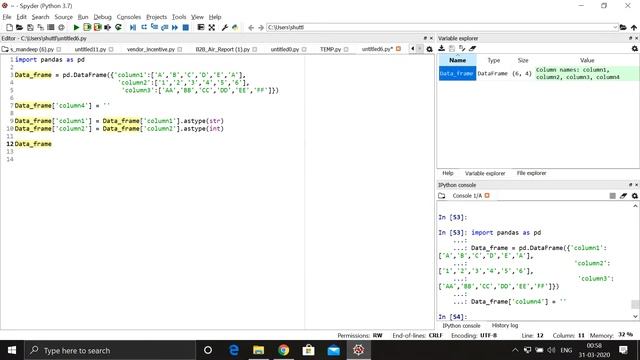Import data in the Variable explorer

click(441, 48)
